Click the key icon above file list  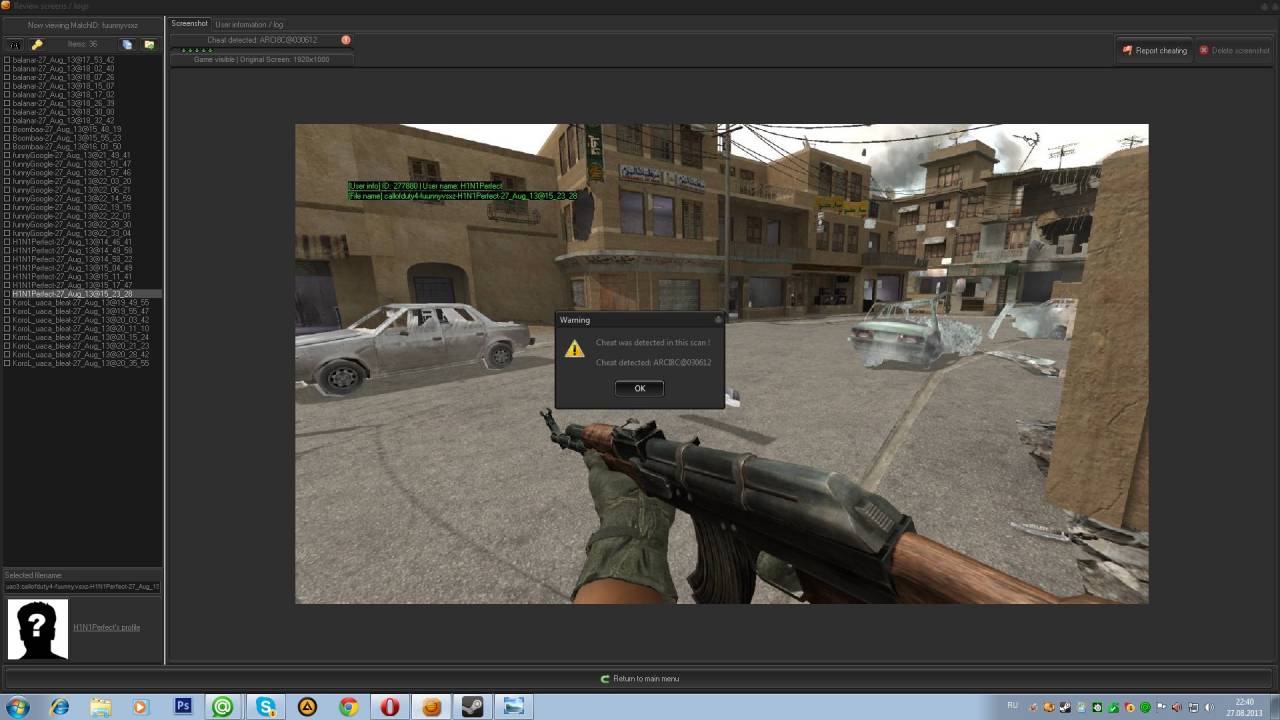click(37, 45)
